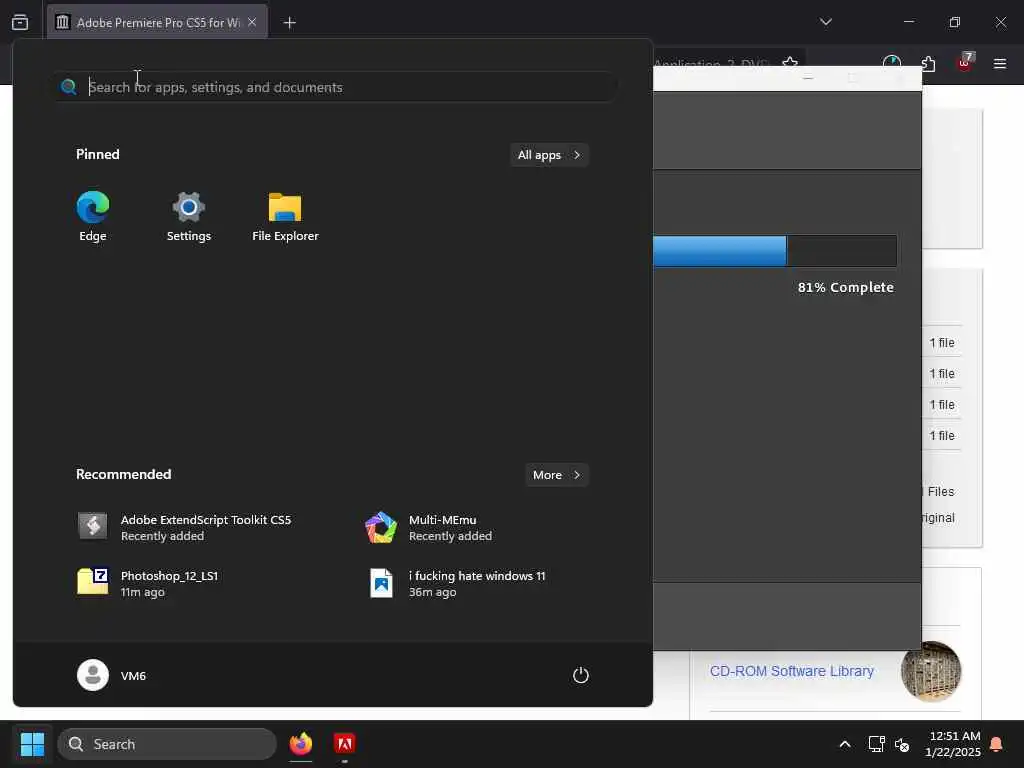Screen dimensions: 1024x768
Task: Open Firefox hamburger application menu
Action: click(1000, 63)
